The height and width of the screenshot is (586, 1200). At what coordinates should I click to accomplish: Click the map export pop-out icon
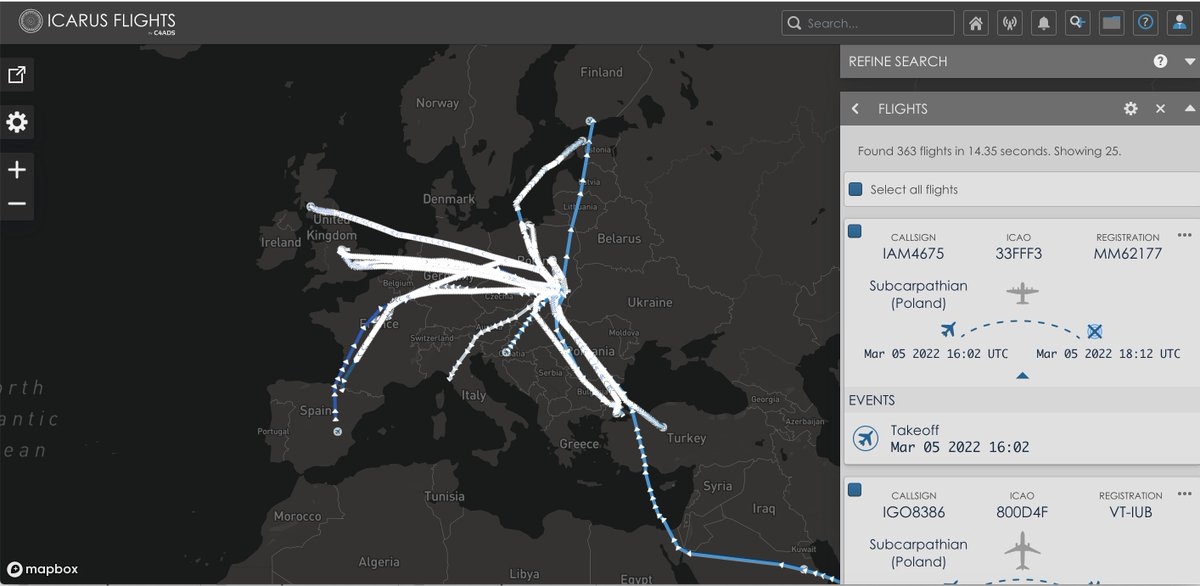click(x=17, y=75)
